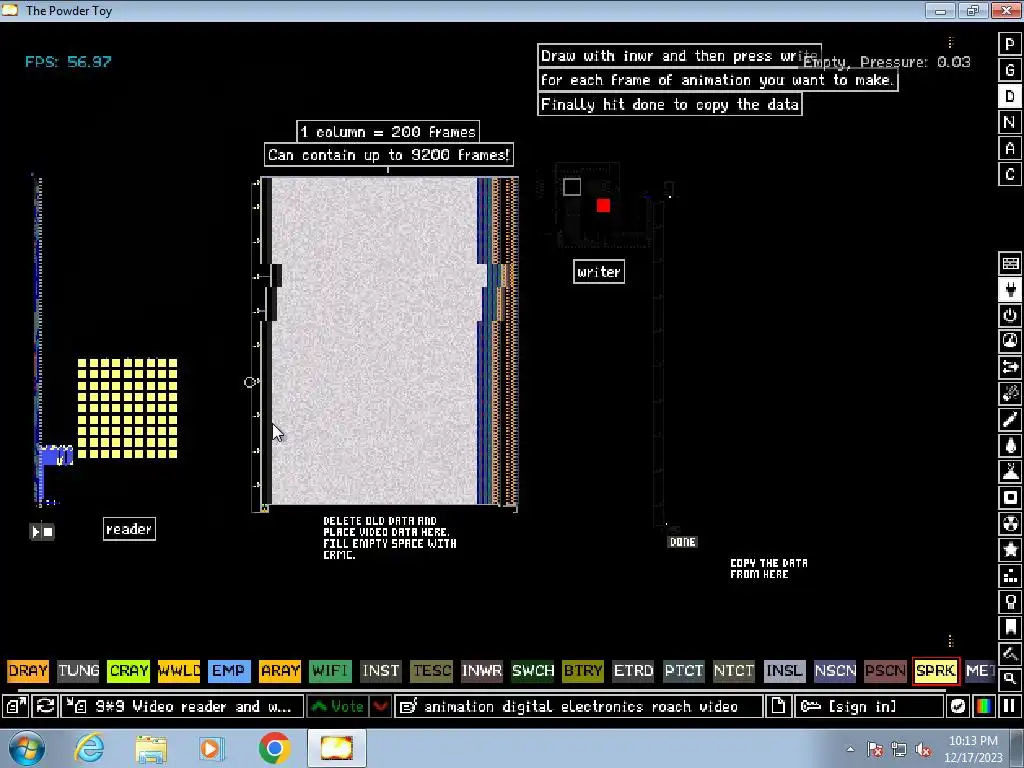Toggle the P quick option
Screen dimensions: 1024x768
pyautogui.click(x=1010, y=44)
